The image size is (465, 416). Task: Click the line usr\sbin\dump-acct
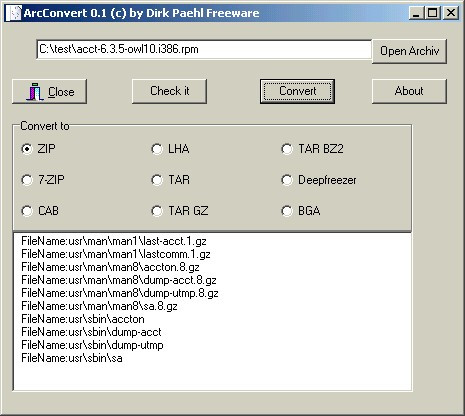click(91, 332)
